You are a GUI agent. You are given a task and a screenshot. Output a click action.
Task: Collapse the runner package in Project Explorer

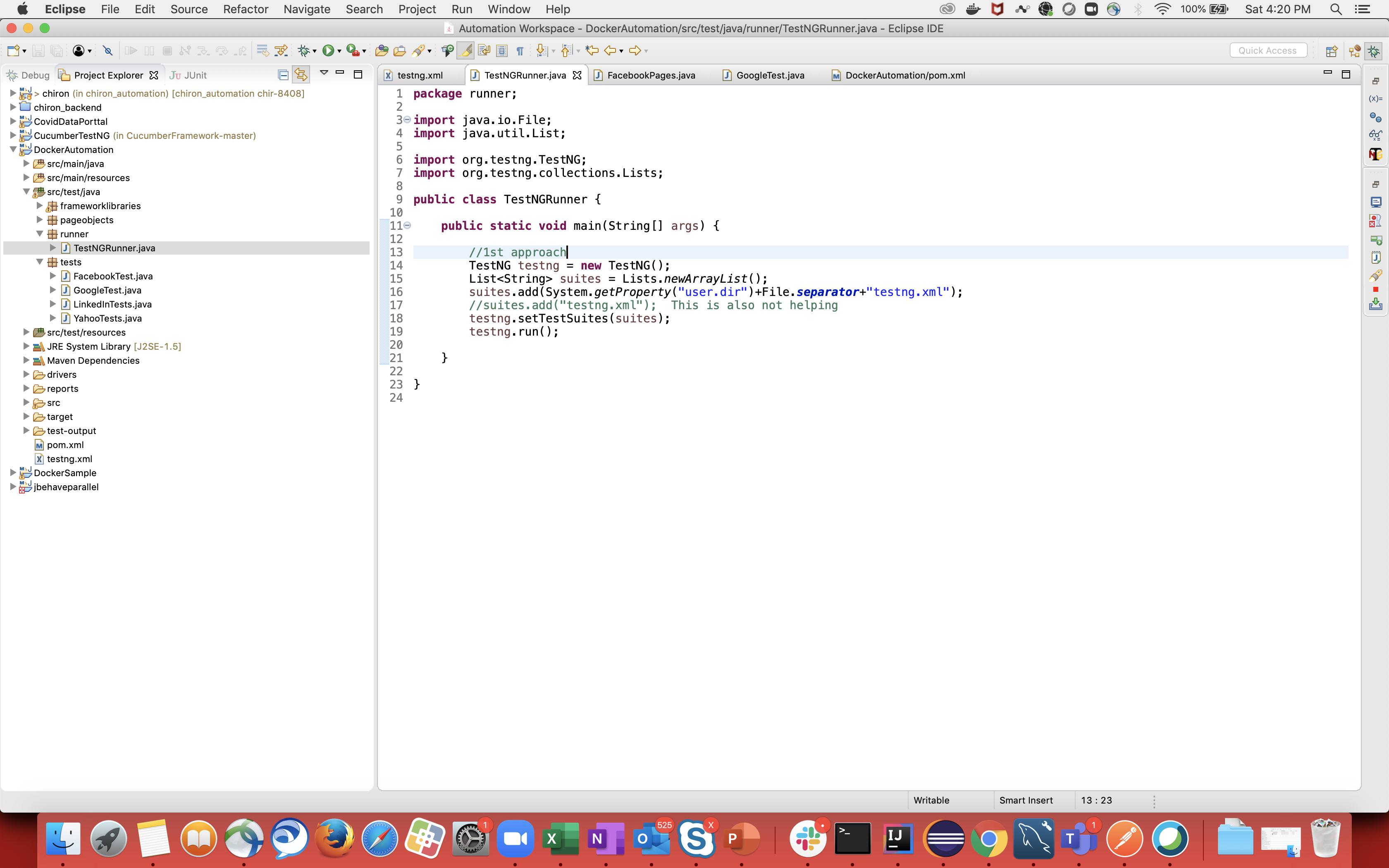40,234
